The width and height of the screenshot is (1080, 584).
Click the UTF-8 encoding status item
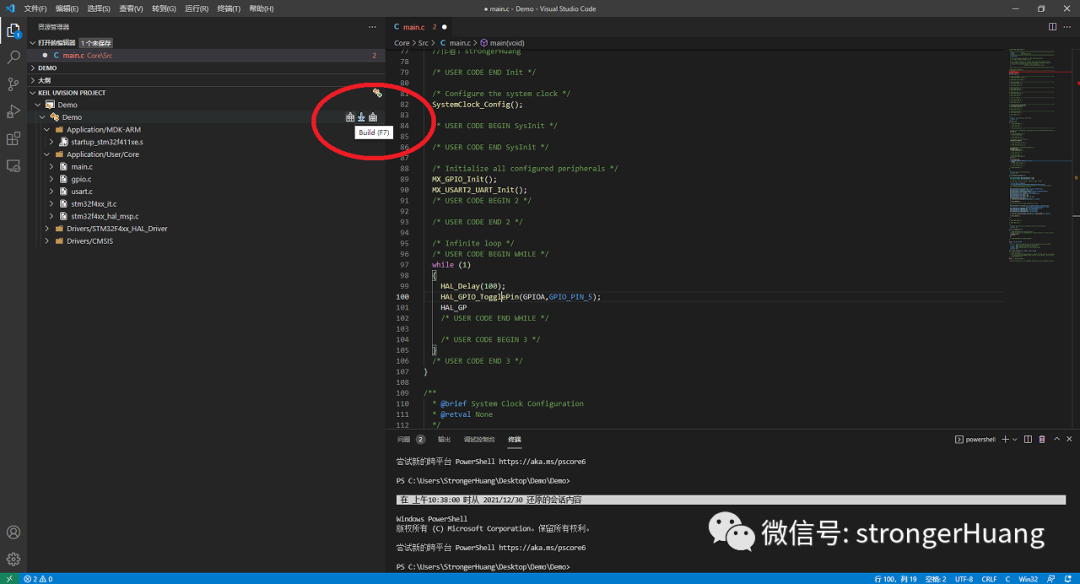(963, 579)
